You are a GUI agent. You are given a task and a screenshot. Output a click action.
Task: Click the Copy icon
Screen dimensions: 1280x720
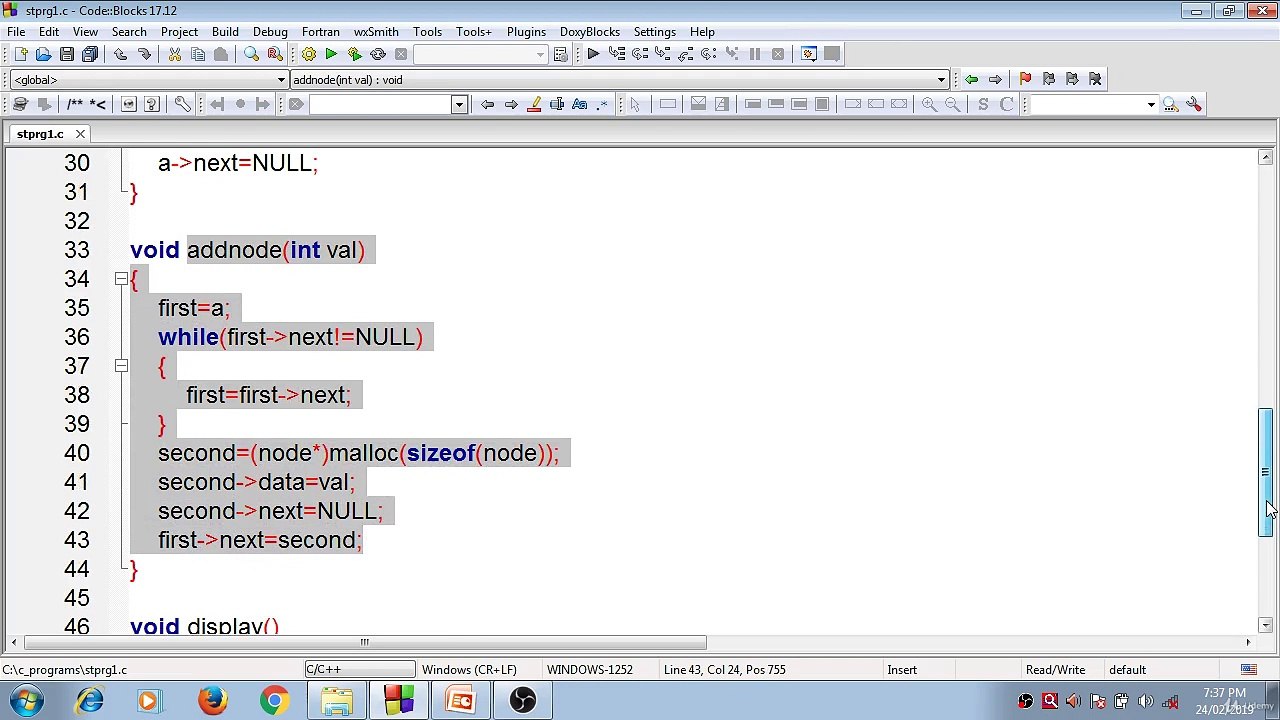[x=197, y=54]
